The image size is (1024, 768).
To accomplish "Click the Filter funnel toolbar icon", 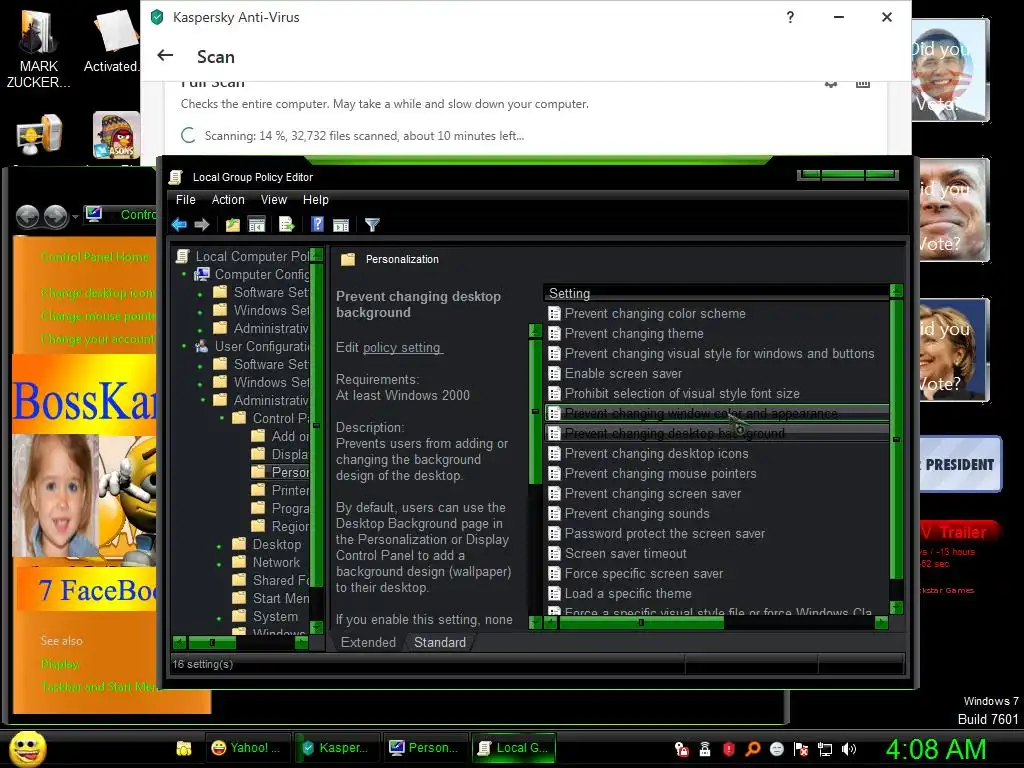I will click(372, 225).
